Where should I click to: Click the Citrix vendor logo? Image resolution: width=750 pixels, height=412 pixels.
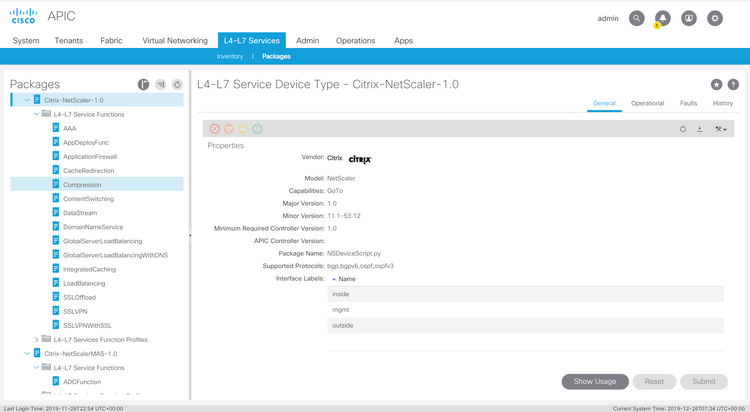360,159
